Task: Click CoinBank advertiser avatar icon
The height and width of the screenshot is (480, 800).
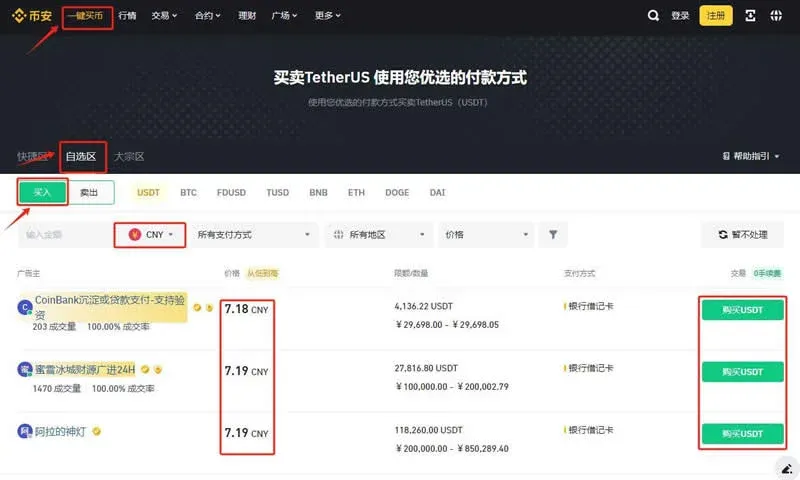Action: click(24, 308)
